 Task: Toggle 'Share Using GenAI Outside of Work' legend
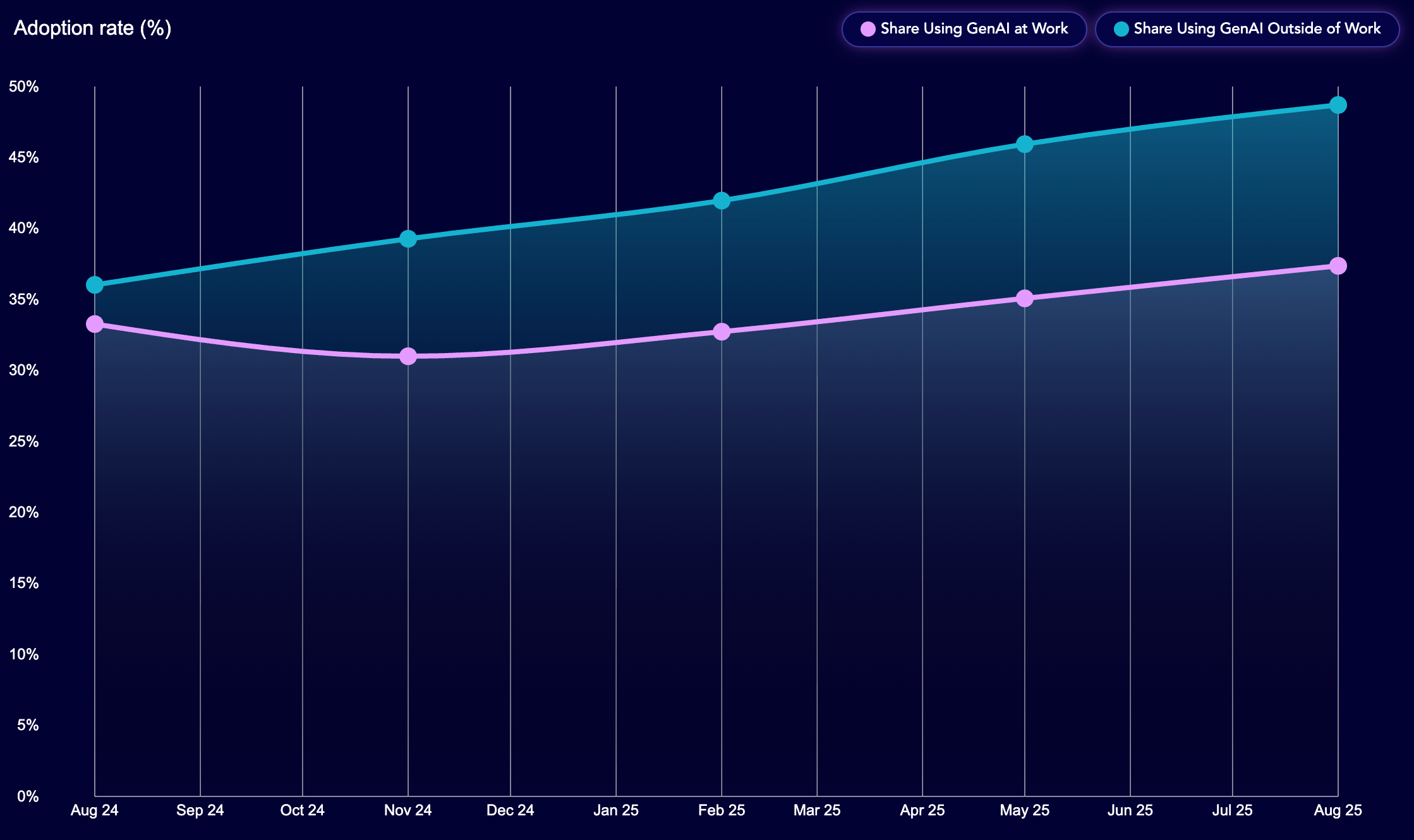(x=1256, y=29)
